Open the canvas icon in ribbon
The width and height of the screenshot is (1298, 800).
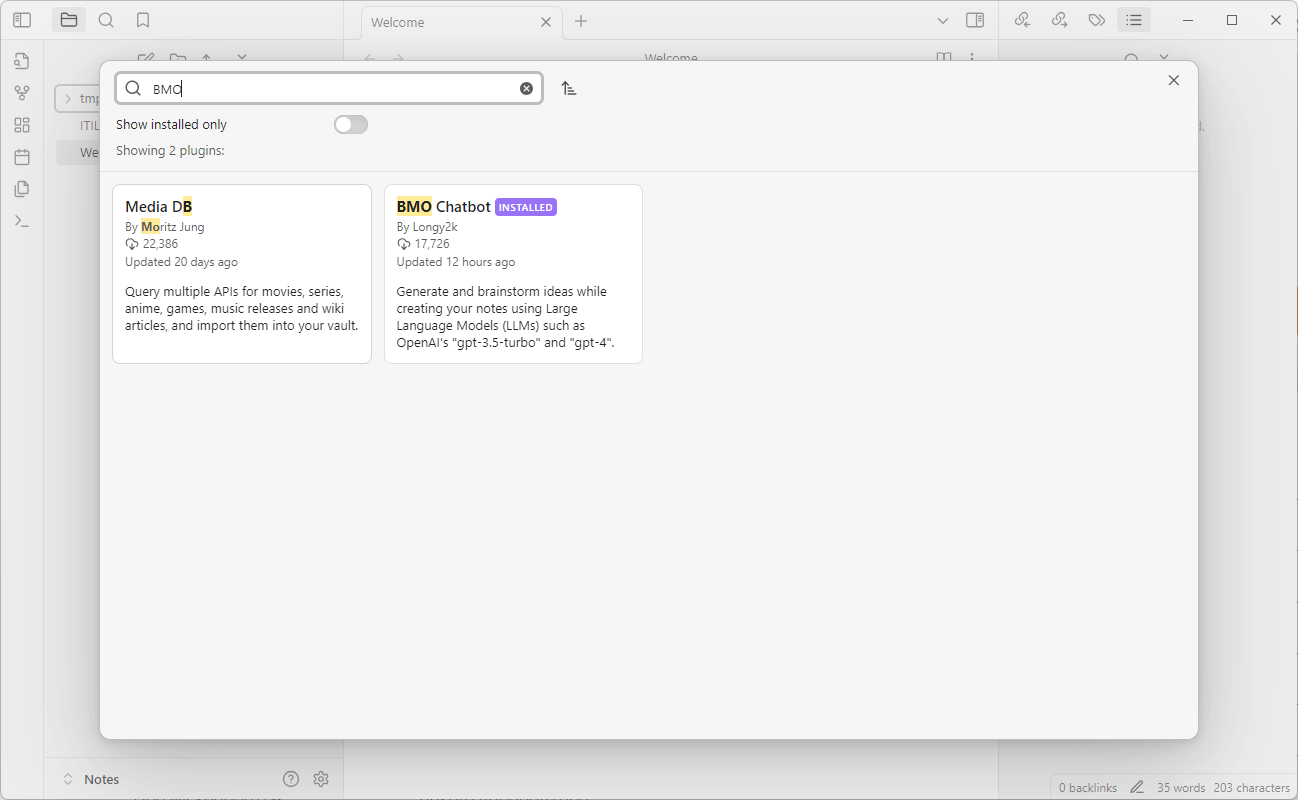click(22, 125)
